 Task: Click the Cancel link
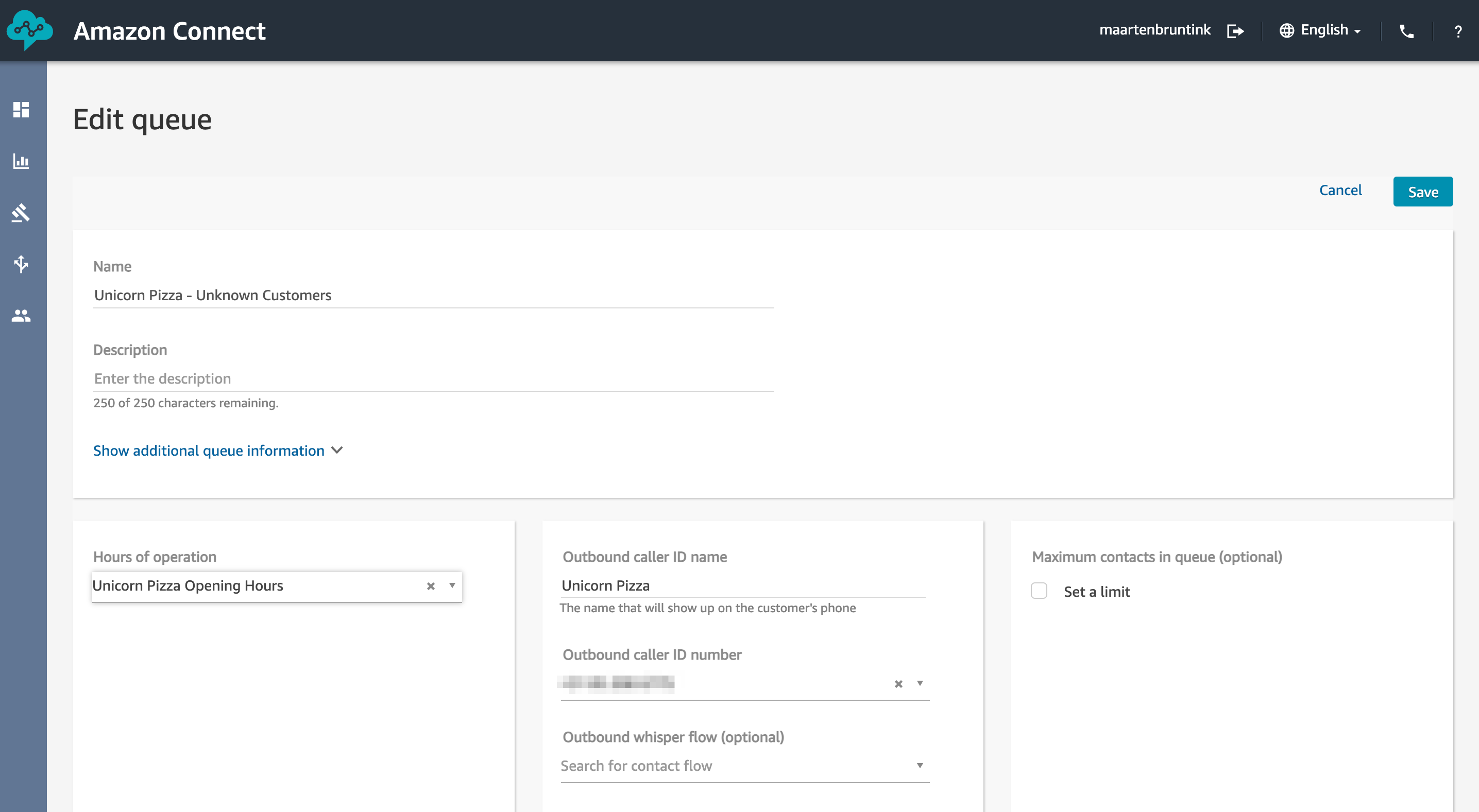click(x=1340, y=191)
